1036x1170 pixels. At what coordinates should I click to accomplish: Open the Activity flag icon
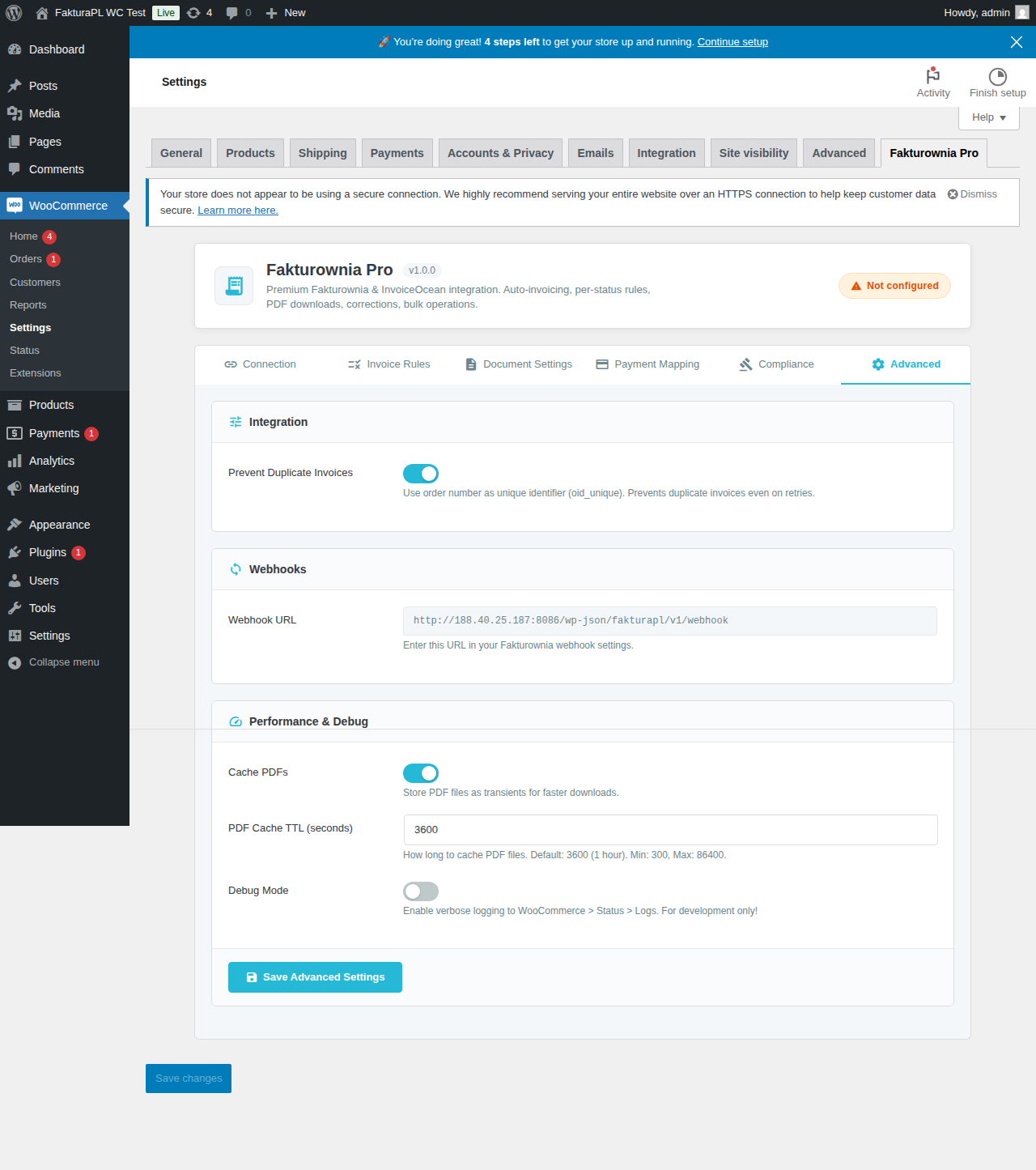coord(933,76)
